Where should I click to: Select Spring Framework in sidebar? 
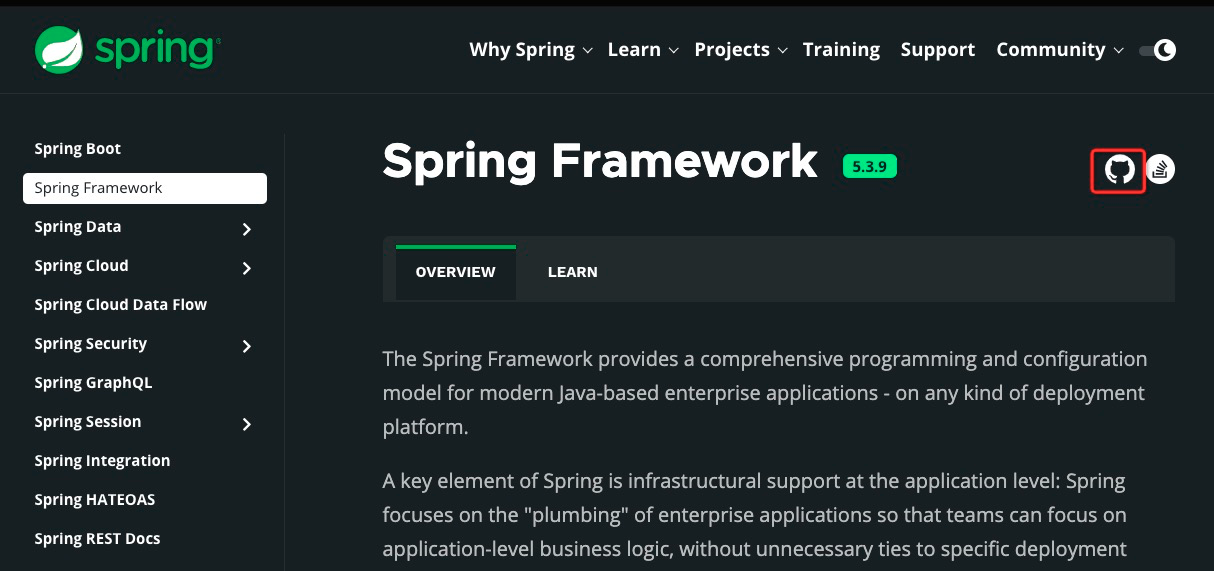coord(145,188)
